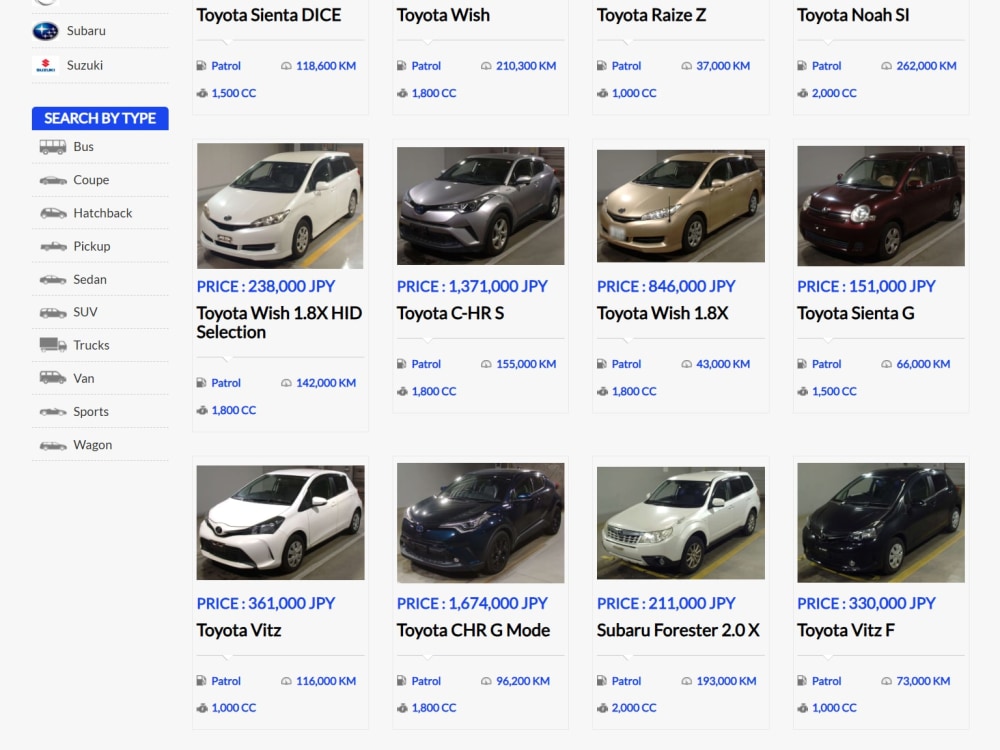Click the Pickup type icon
The height and width of the screenshot is (750, 1000).
(53, 246)
